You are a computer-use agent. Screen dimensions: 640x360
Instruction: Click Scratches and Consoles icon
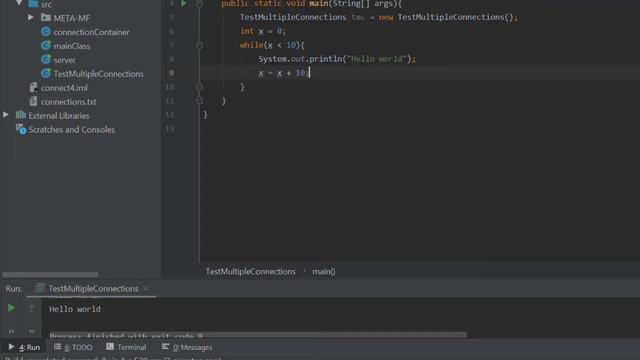pos(21,129)
